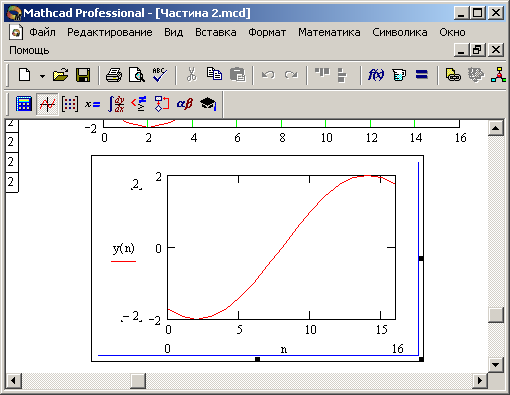
Task: Click vertical scrollbar down arrow
Action: [495, 365]
